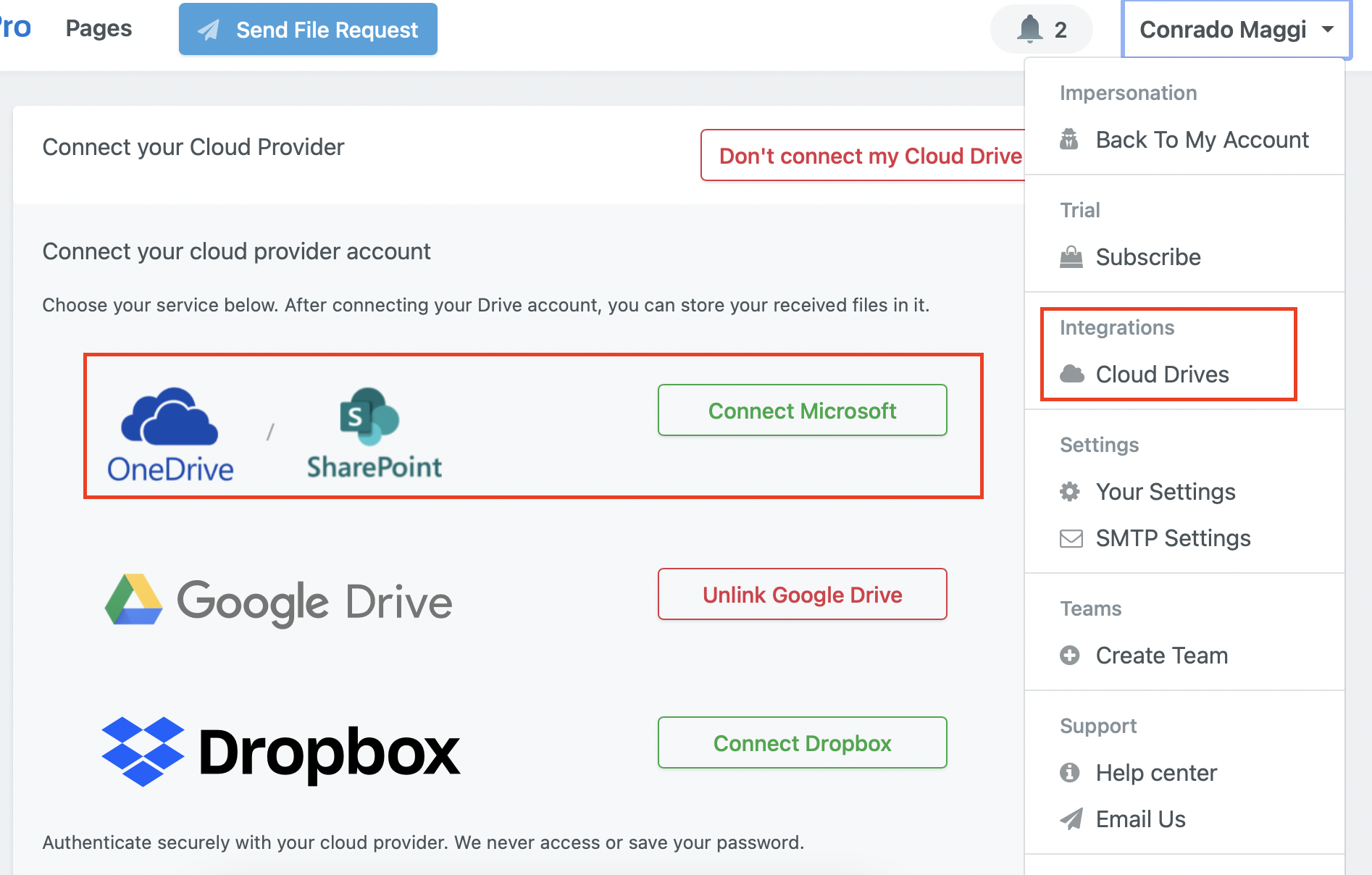Click the gear icon beside Your Settings
1372x875 pixels.
point(1070,492)
